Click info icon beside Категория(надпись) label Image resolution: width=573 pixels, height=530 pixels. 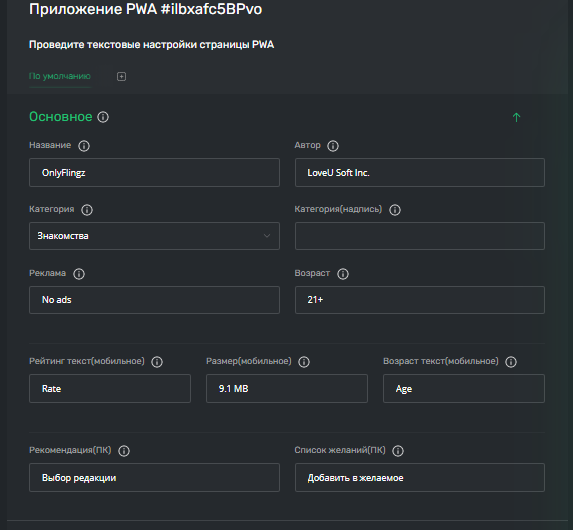[x=395, y=210]
